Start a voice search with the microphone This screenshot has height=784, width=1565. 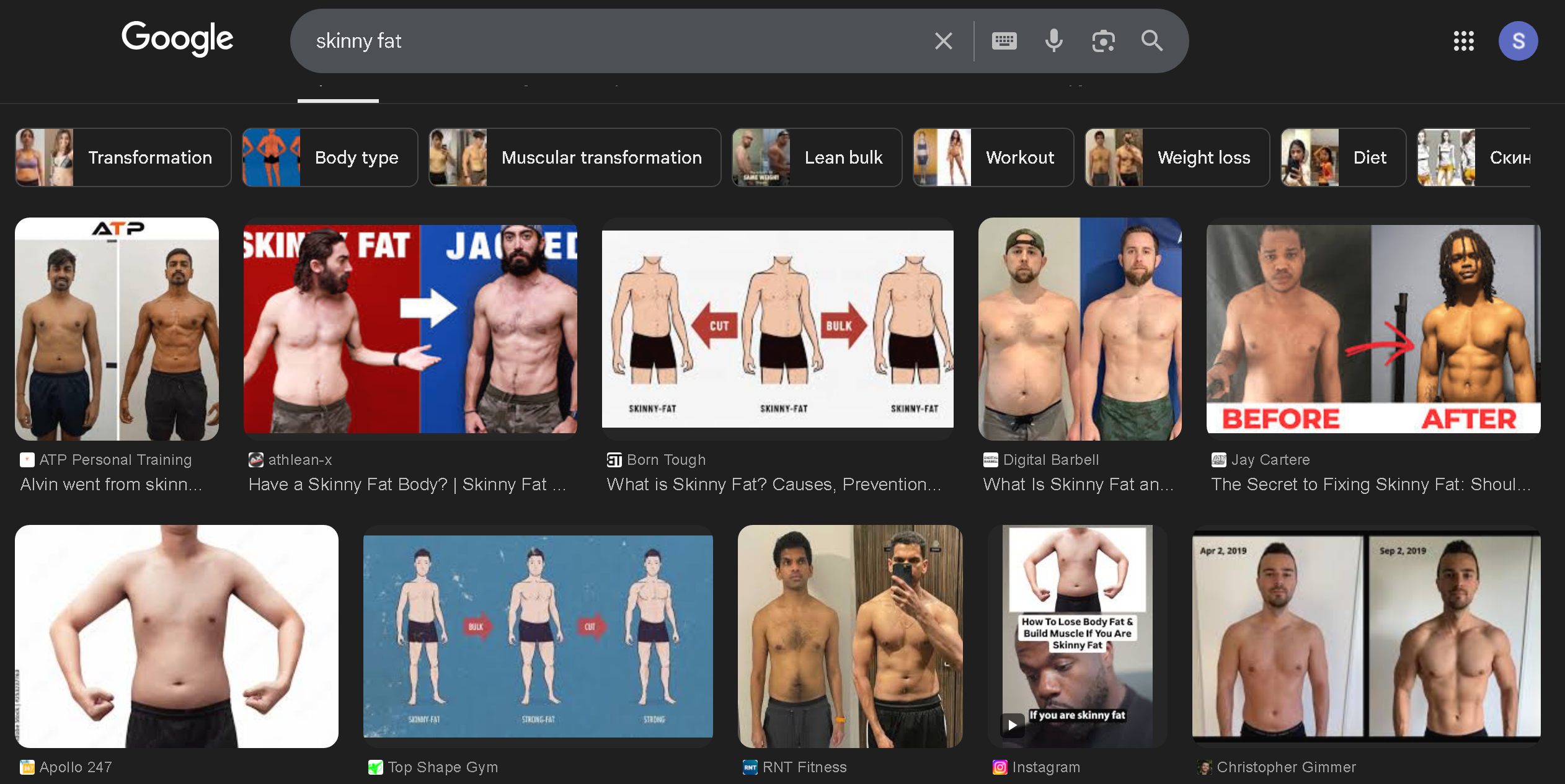1053,42
